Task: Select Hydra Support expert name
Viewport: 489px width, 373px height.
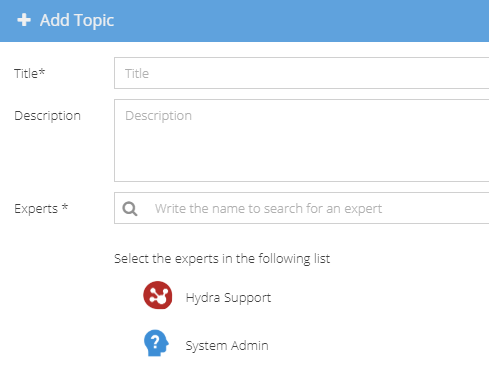Action: pos(228,298)
